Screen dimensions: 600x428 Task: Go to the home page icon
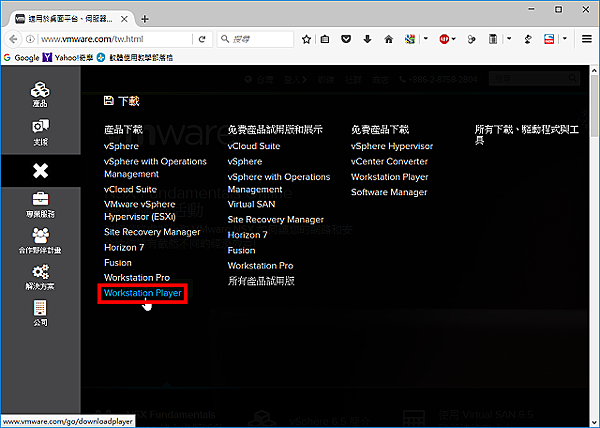point(389,39)
